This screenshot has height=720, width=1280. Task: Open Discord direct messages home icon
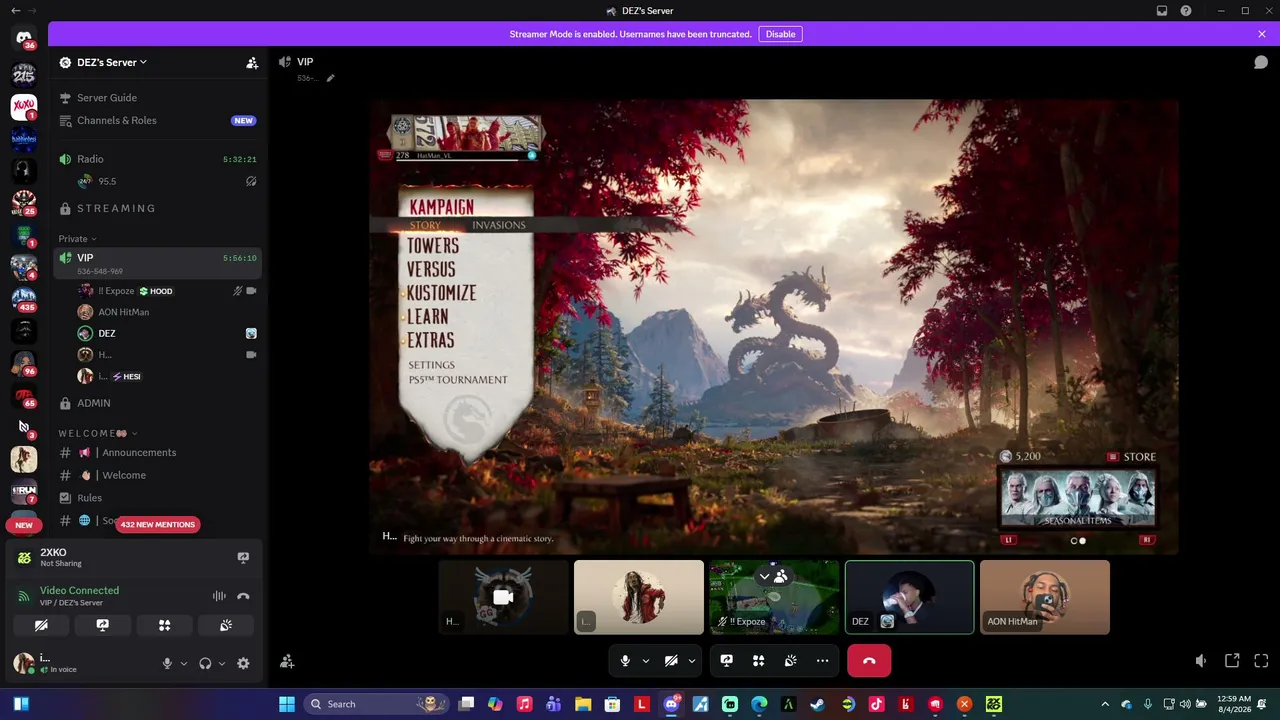tap(24, 38)
